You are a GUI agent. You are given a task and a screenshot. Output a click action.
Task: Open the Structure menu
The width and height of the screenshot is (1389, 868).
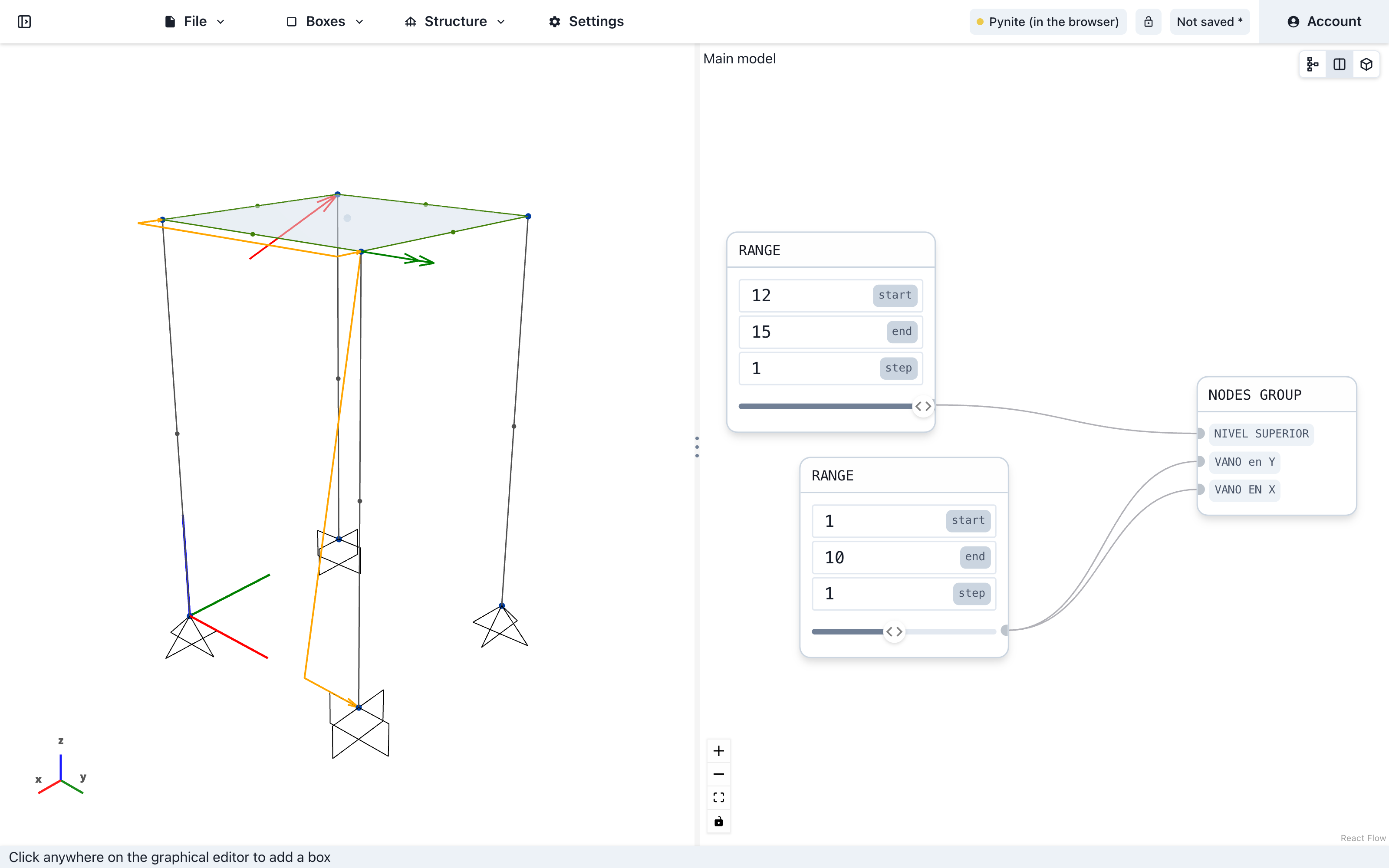click(x=454, y=22)
